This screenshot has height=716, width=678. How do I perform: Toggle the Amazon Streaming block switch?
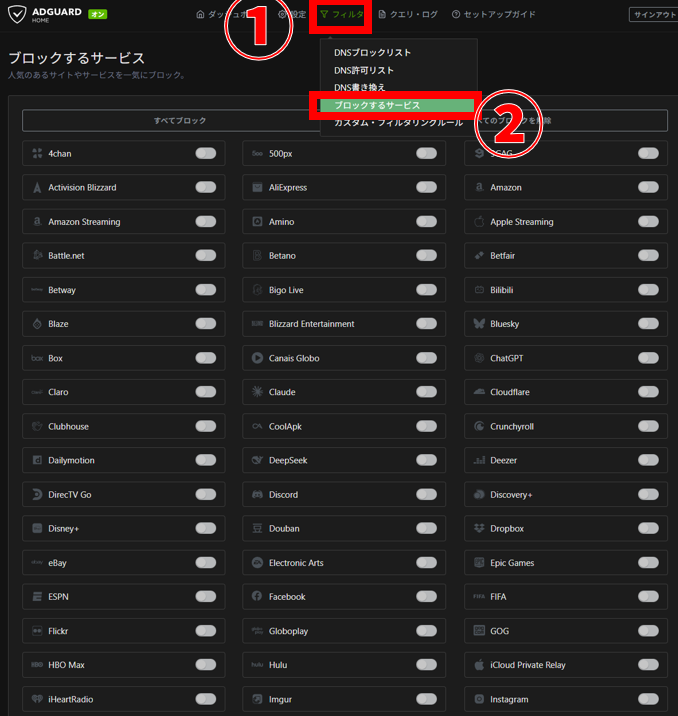pos(205,221)
